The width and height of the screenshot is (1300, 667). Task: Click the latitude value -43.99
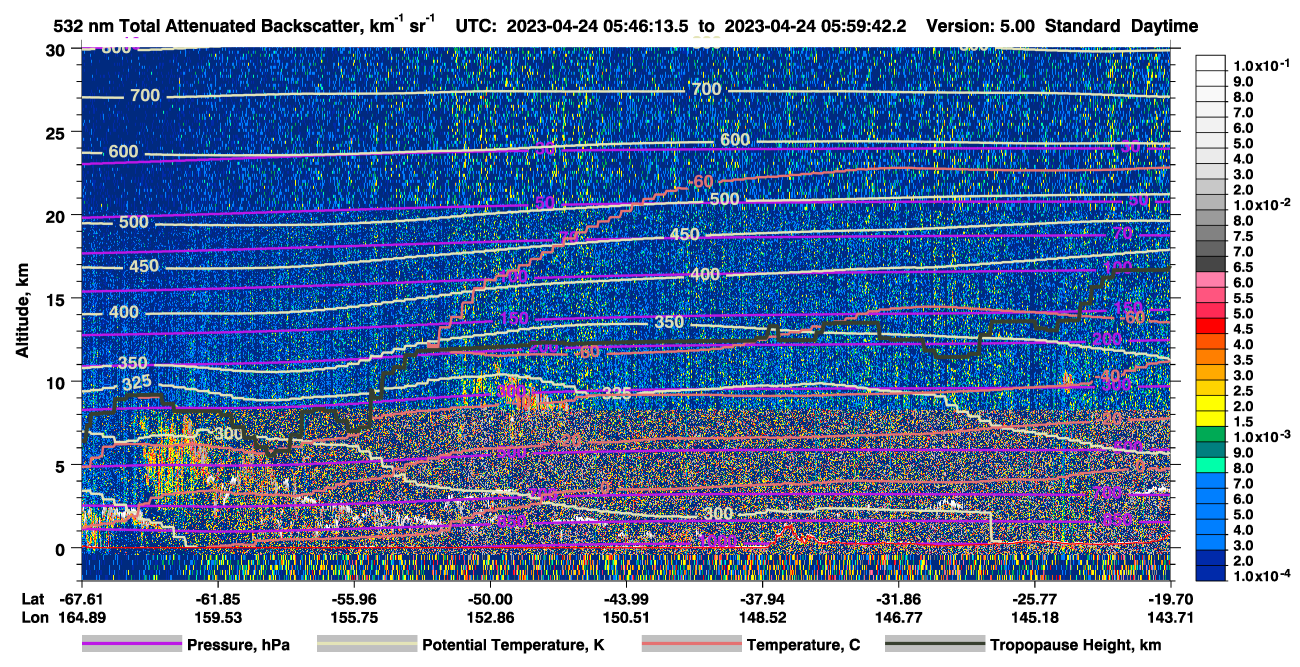click(x=626, y=598)
